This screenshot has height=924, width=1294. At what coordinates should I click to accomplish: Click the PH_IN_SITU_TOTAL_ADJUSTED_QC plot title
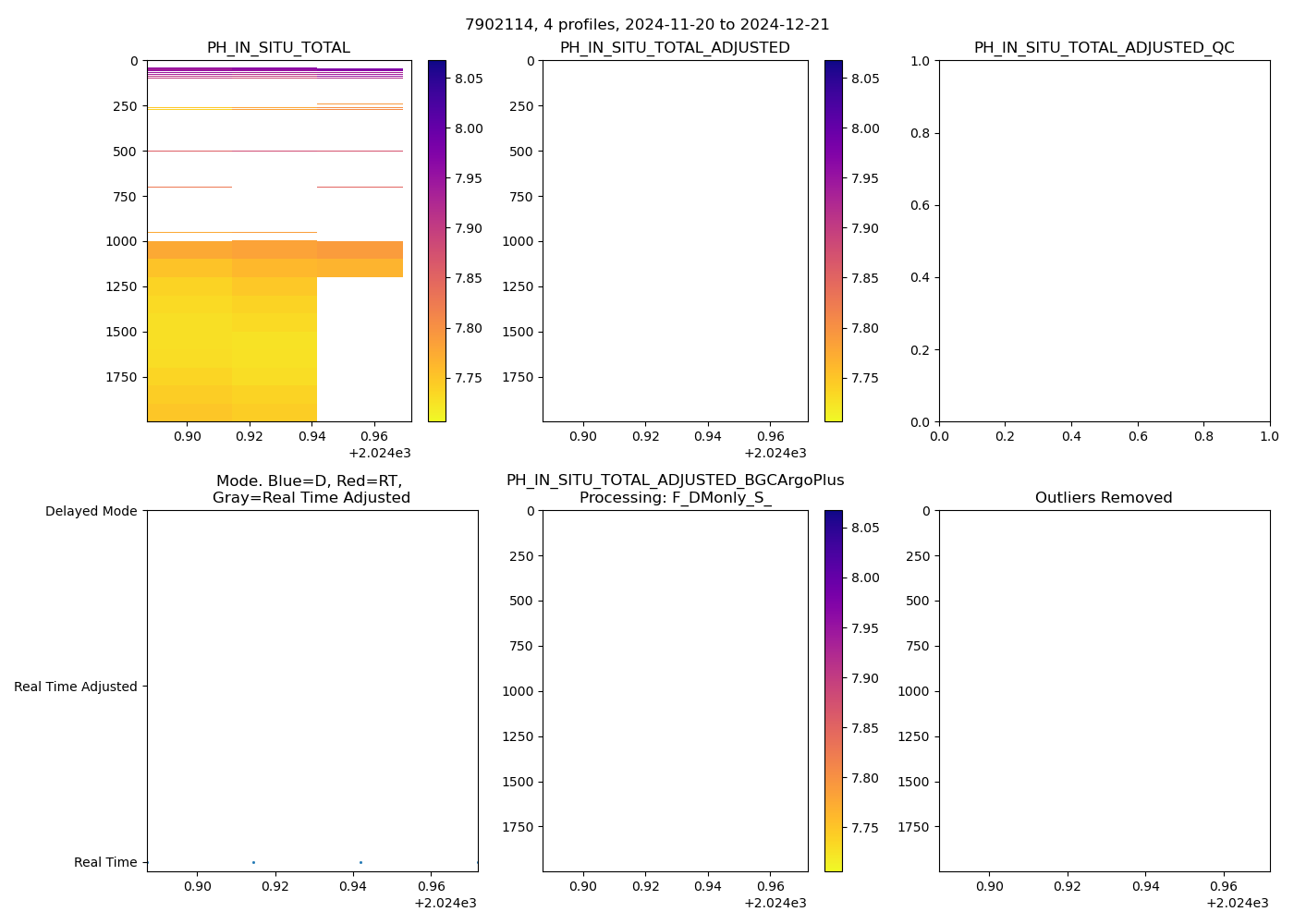(1104, 48)
